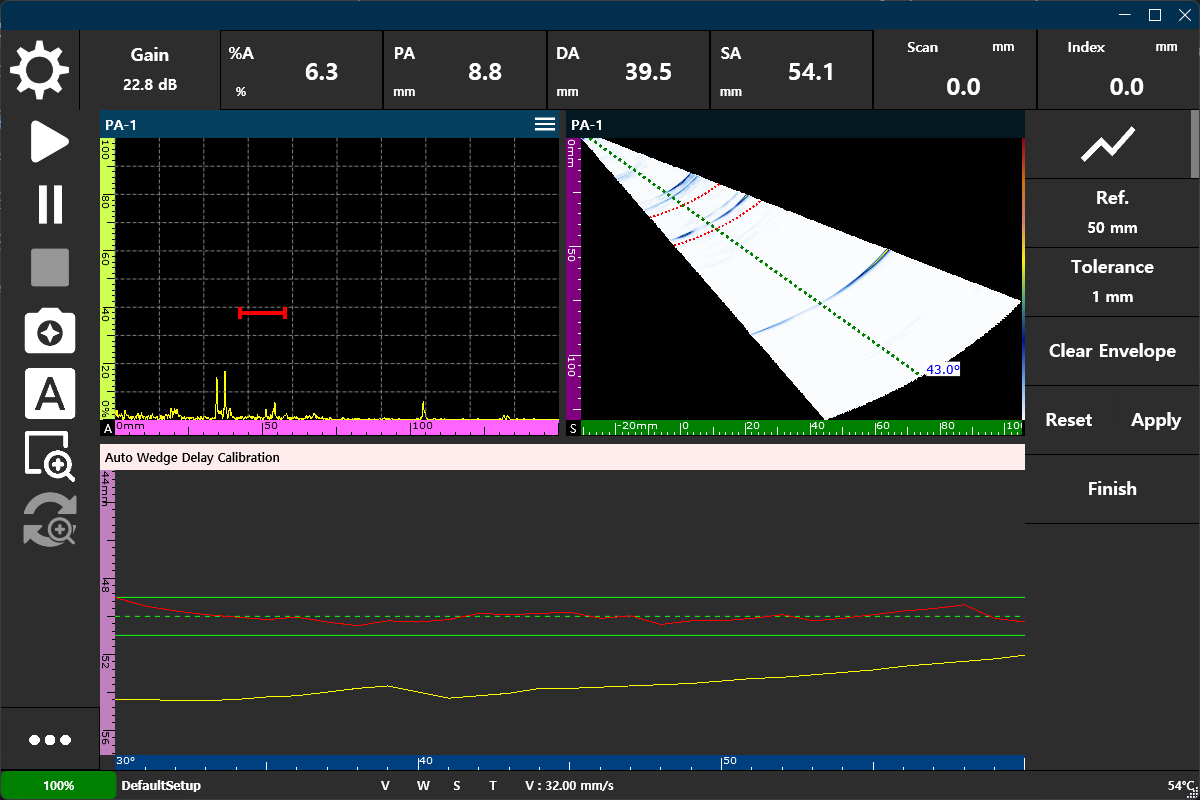Click the 100% battery status indicator
1200x800 pixels.
[x=58, y=785]
